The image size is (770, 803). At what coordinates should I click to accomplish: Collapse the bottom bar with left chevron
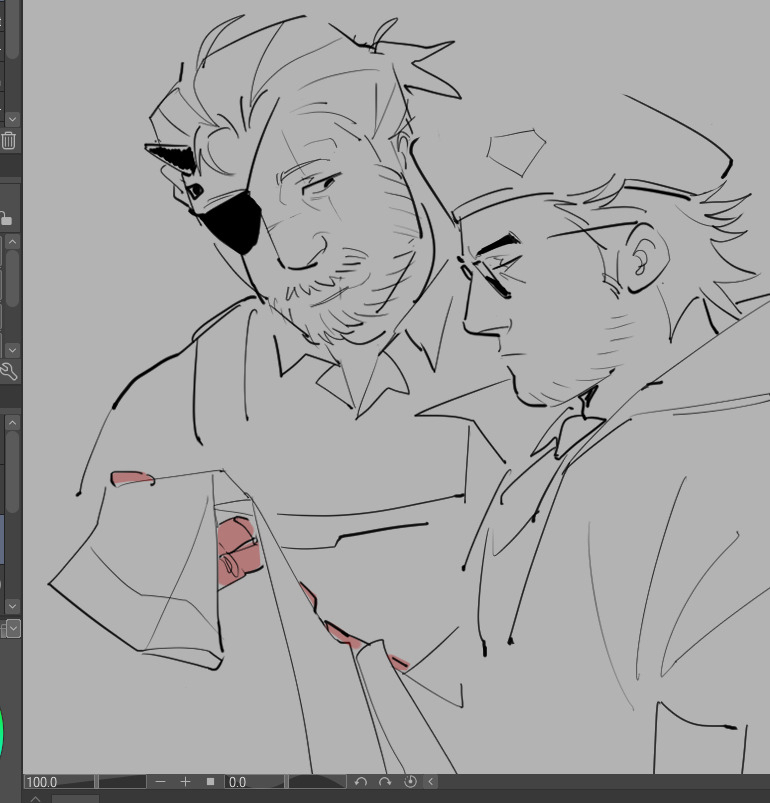coord(431,782)
